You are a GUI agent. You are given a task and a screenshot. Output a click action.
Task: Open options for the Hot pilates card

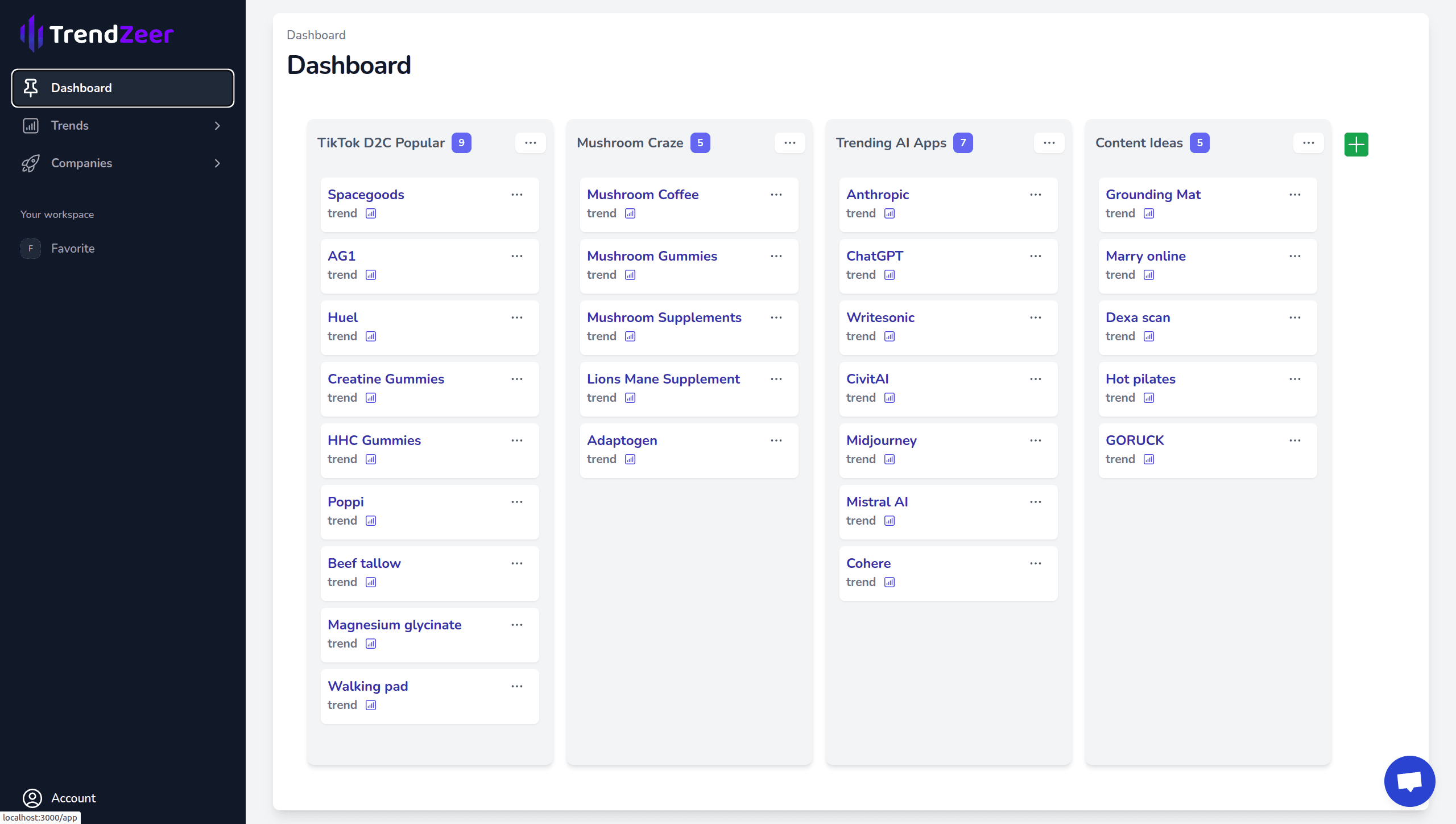(1294, 379)
